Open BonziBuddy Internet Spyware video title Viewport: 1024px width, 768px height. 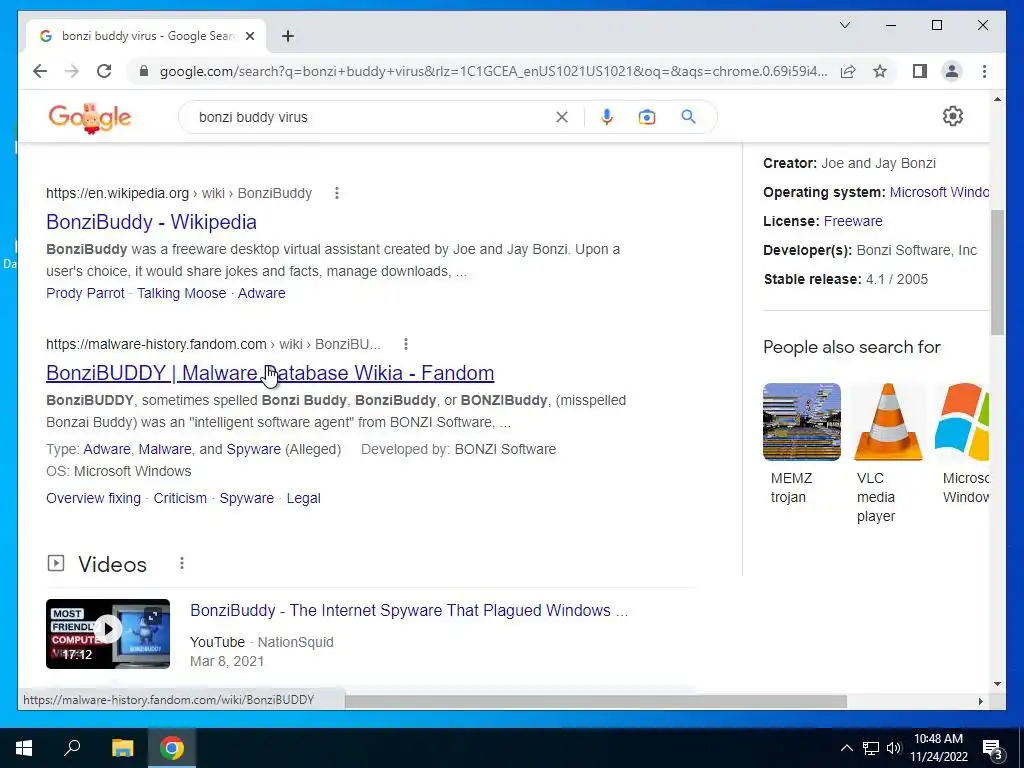409,611
